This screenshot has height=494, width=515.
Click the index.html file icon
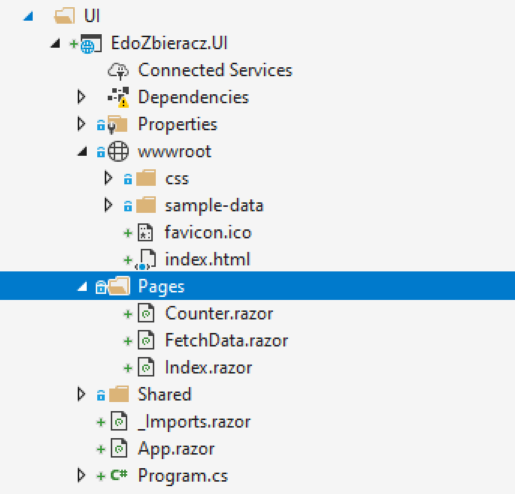point(146,259)
